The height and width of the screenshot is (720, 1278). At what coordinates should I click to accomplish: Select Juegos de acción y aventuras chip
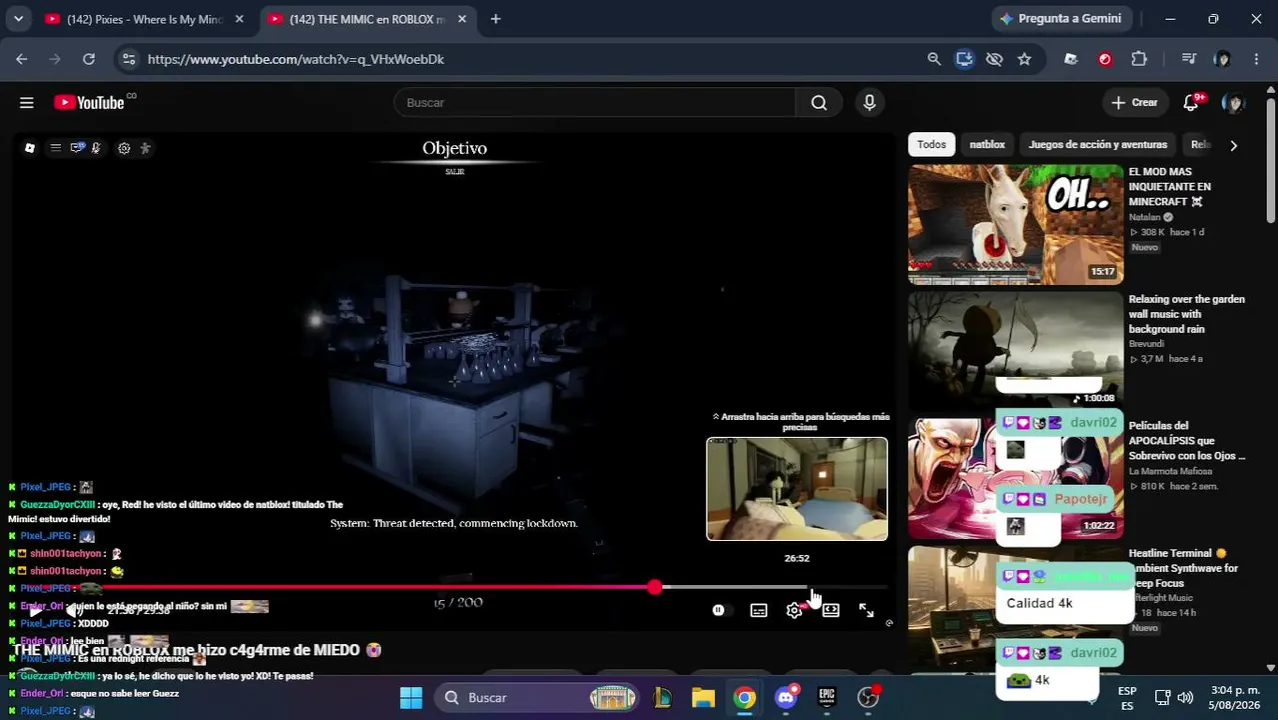tap(1098, 145)
